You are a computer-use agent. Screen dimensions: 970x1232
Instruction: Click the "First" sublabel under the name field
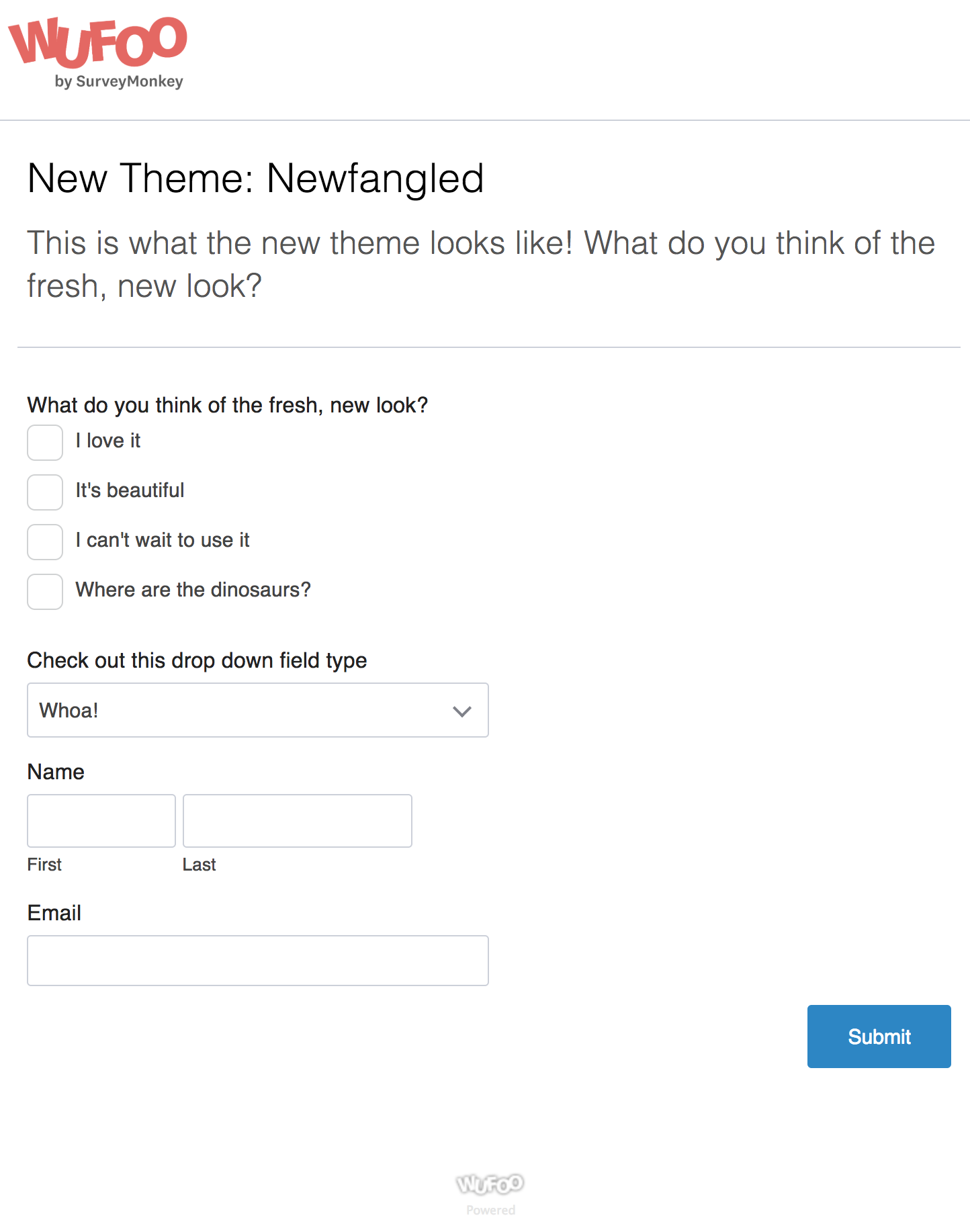[44, 865]
